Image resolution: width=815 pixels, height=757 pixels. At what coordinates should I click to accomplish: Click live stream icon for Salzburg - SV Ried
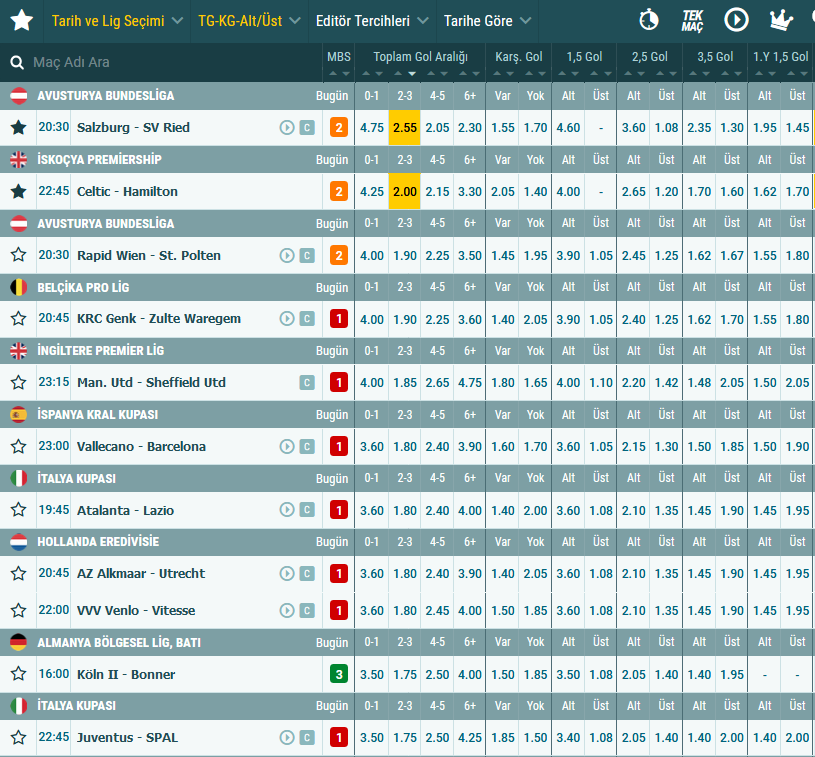[x=287, y=127]
